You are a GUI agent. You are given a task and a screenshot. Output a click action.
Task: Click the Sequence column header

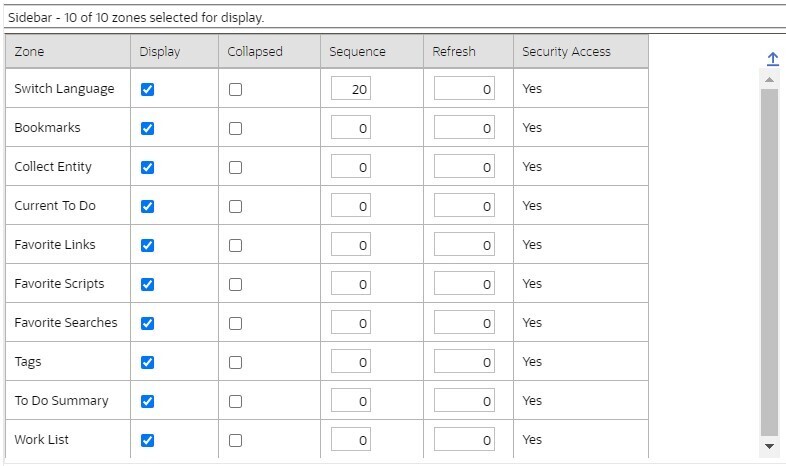tap(357, 51)
